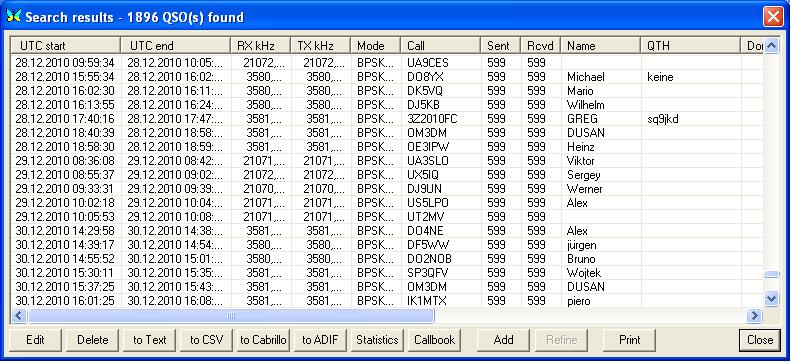Select the row with call DJ5KB
The height and width of the screenshot is (362, 791).
(387, 105)
